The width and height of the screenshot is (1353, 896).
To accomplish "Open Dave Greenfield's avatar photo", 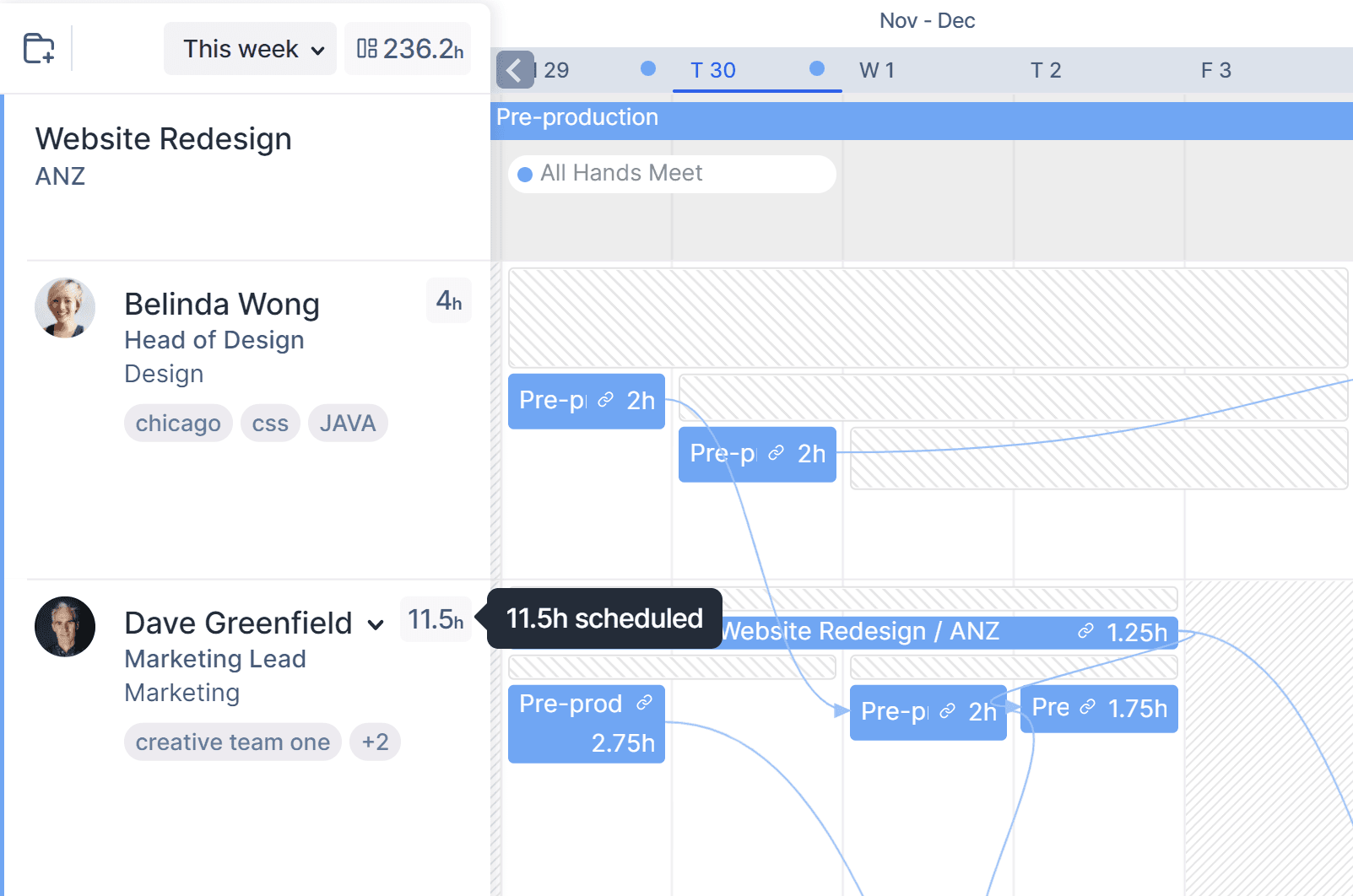I will click(65, 627).
